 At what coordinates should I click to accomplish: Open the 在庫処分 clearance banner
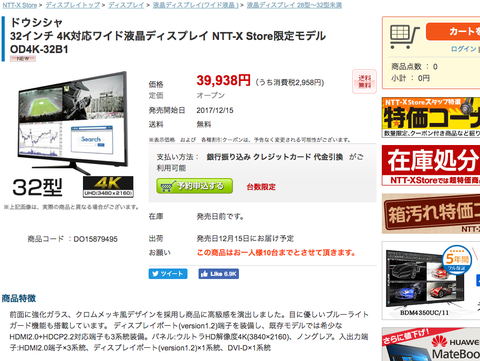coord(431,165)
